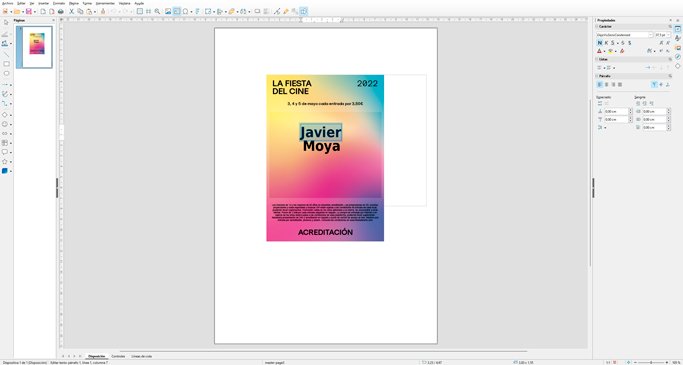
Task: Click the Clone formatting brush icon
Action: point(103,11)
